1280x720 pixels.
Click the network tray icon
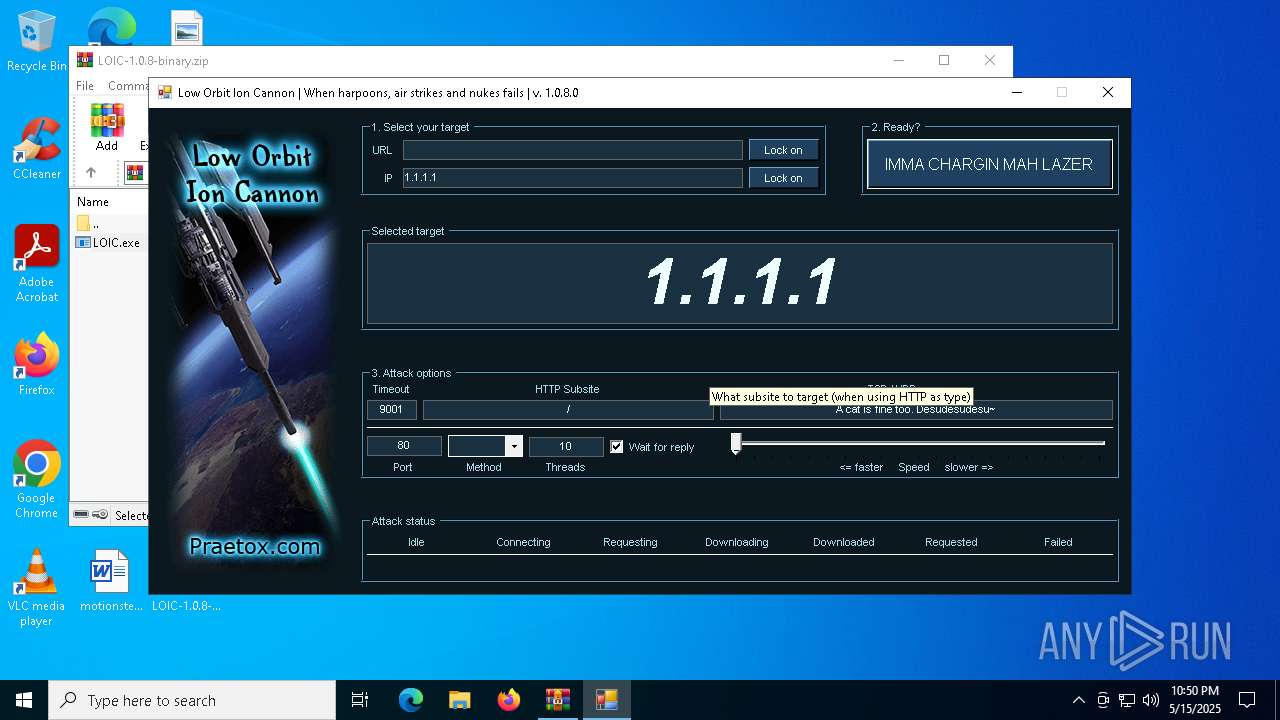click(1127, 700)
